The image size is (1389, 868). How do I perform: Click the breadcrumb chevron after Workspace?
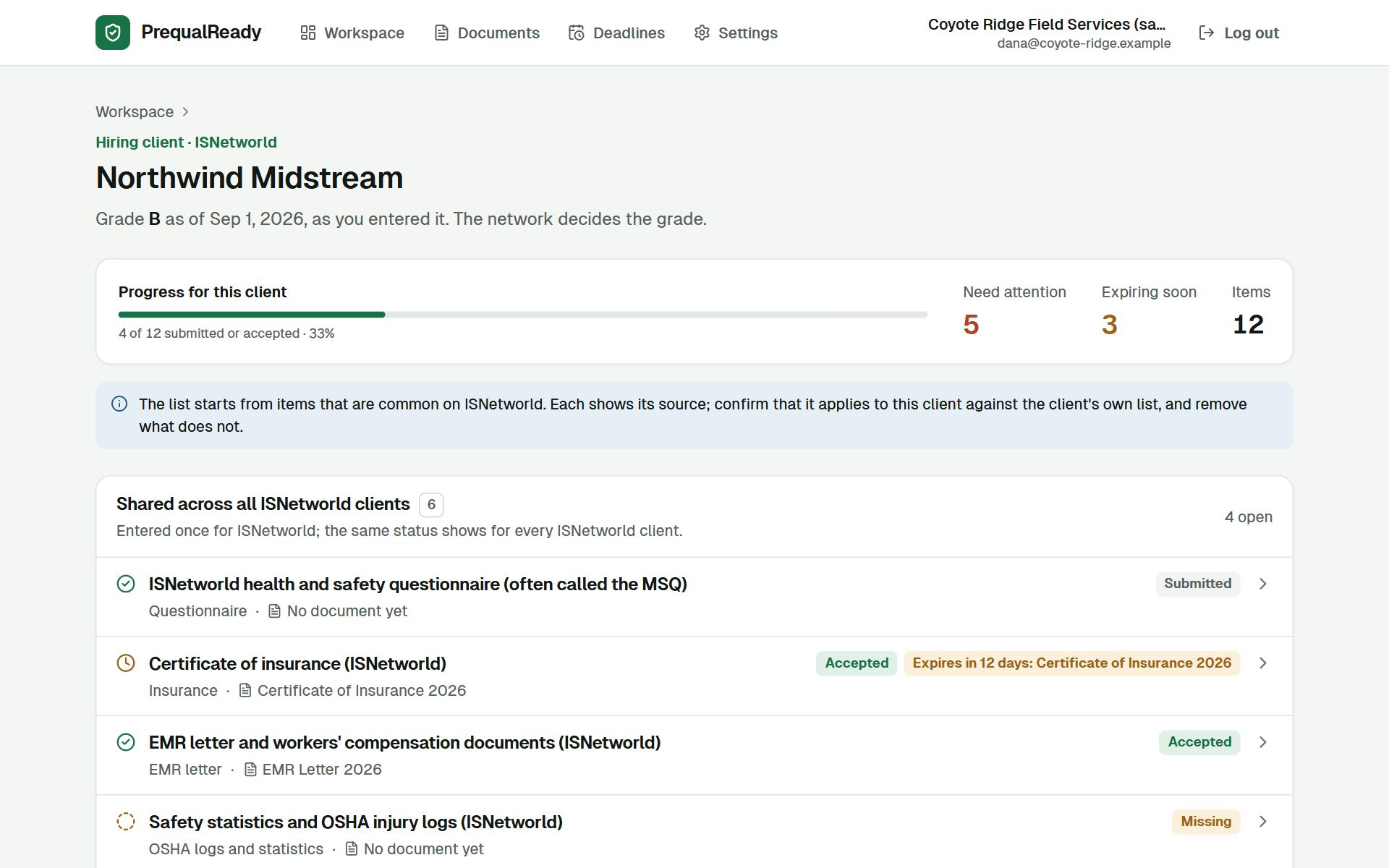[186, 111]
